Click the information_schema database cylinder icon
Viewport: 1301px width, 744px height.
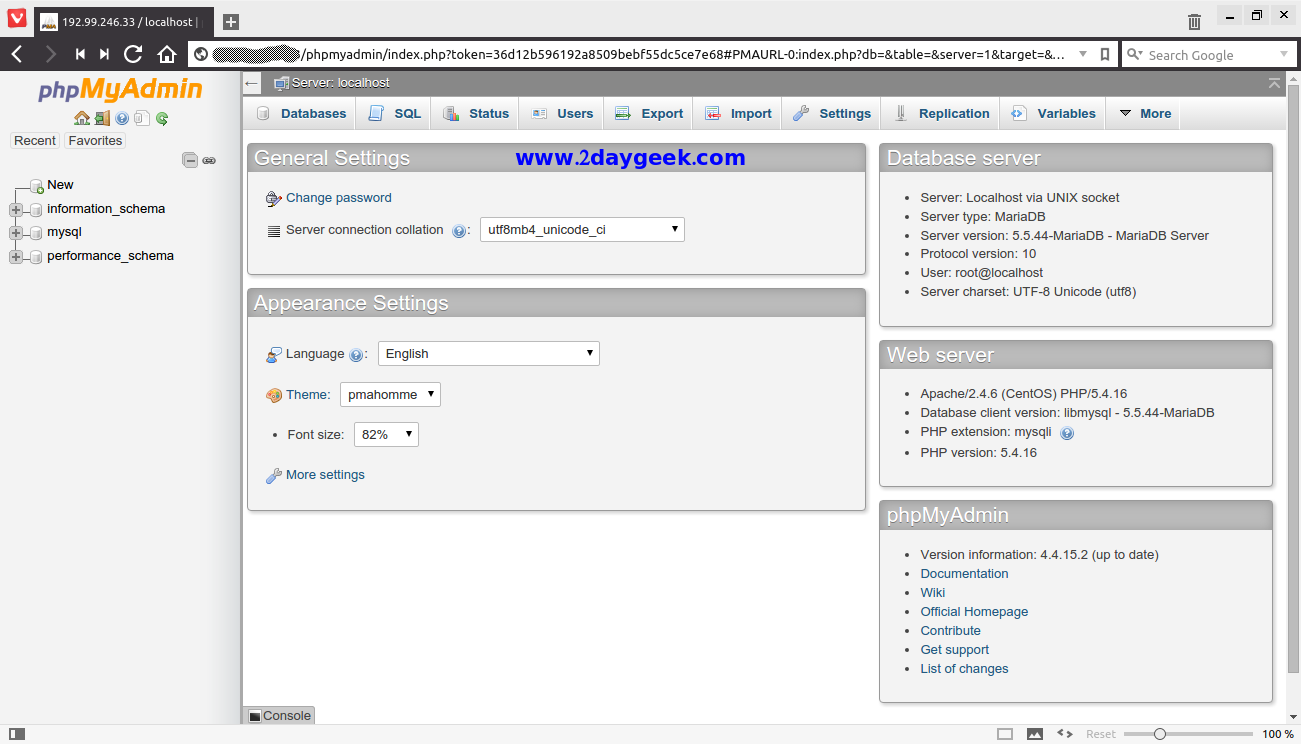coord(36,210)
